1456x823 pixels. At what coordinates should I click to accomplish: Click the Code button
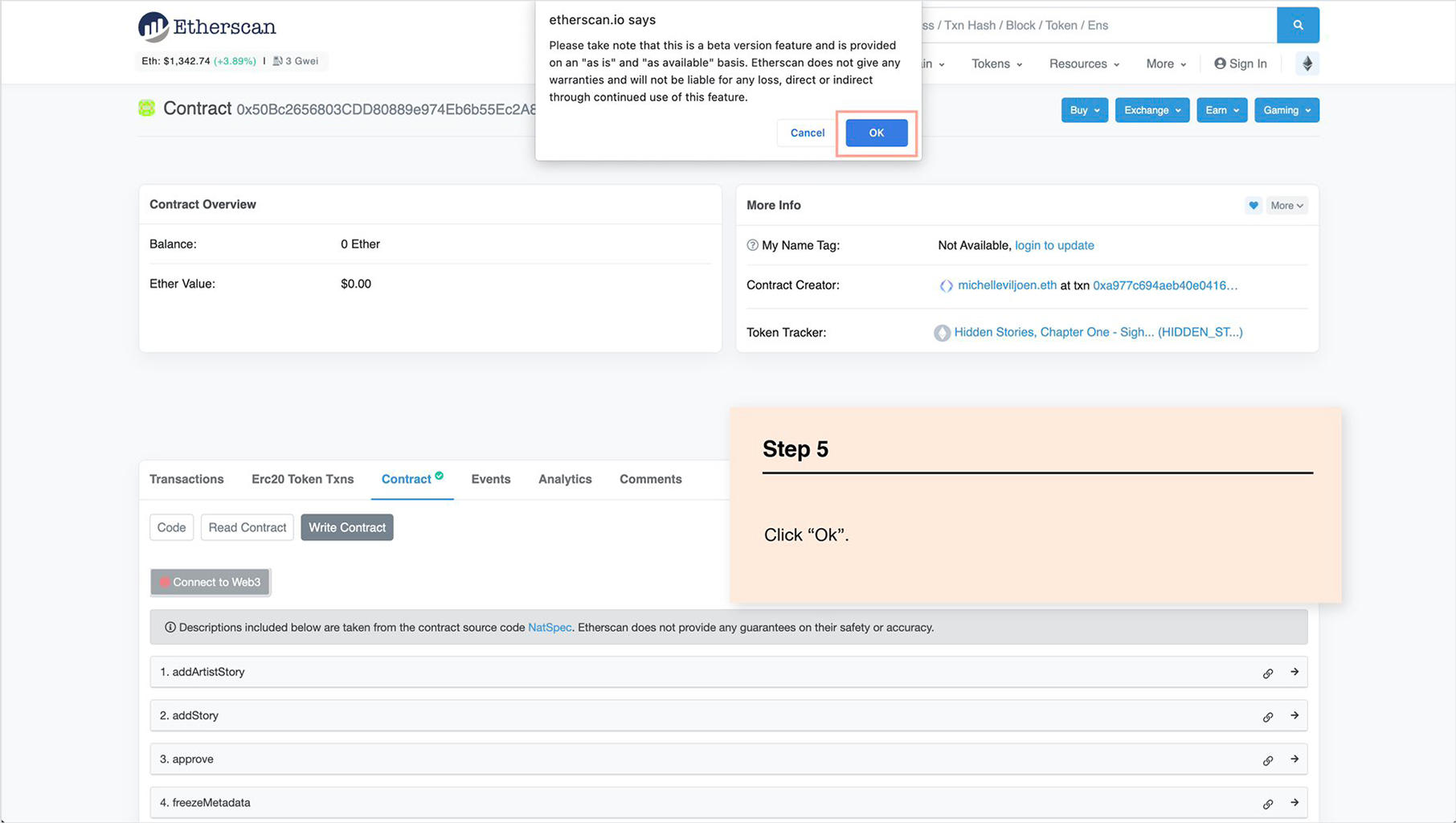(171, 527)
